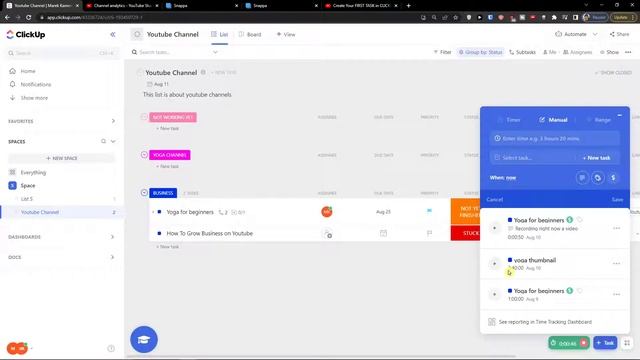Viewport: 640px width, 360px height.
Task: Click the Share button
Action: (x=620, y=34)
